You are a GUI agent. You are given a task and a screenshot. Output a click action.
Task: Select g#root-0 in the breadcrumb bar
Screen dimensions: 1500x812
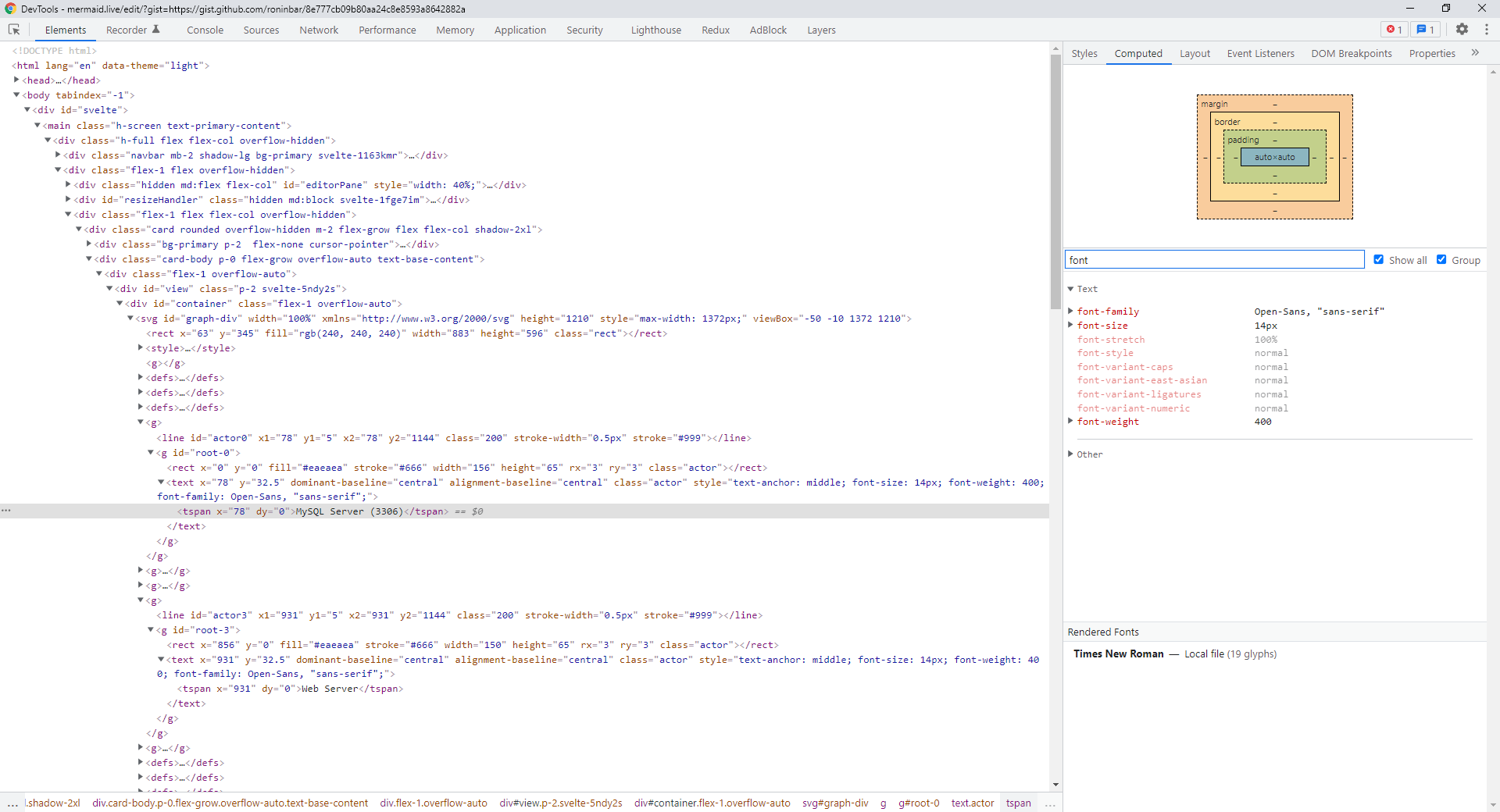pyautogui.click(x=919, y=803)
